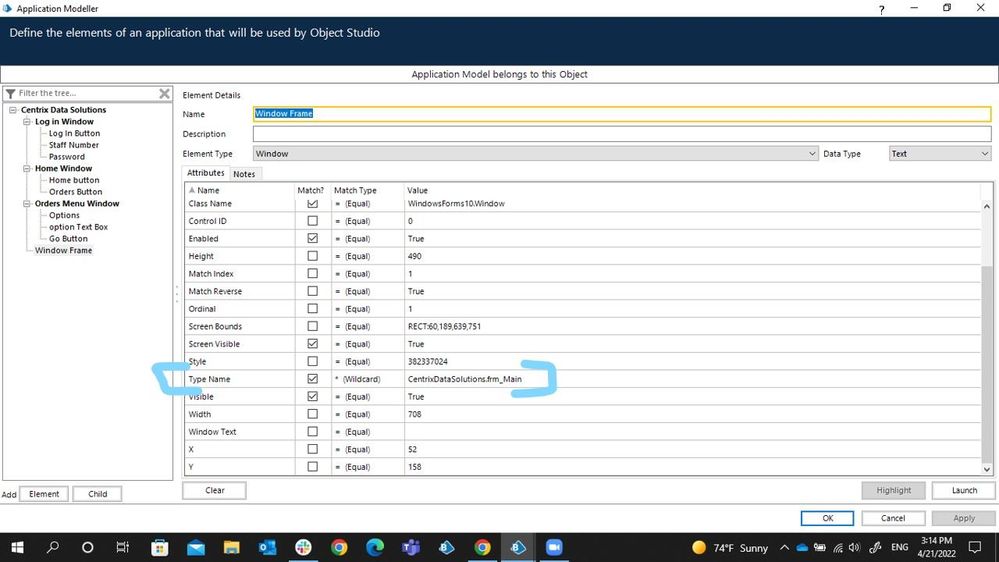Select the Attributes tab
Screen dimensions: 999x562
tap(206, 174)
